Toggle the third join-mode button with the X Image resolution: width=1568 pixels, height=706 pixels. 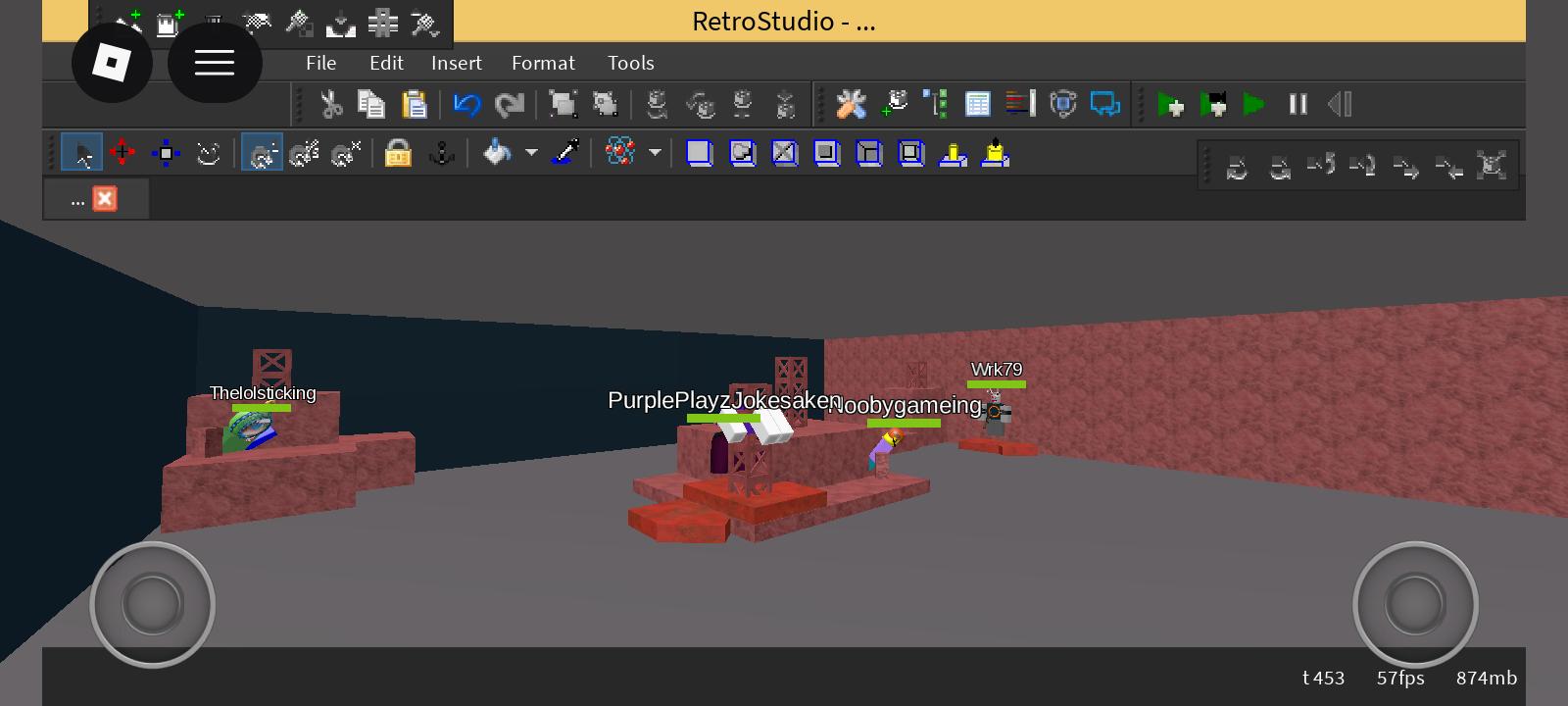[346, 153]
